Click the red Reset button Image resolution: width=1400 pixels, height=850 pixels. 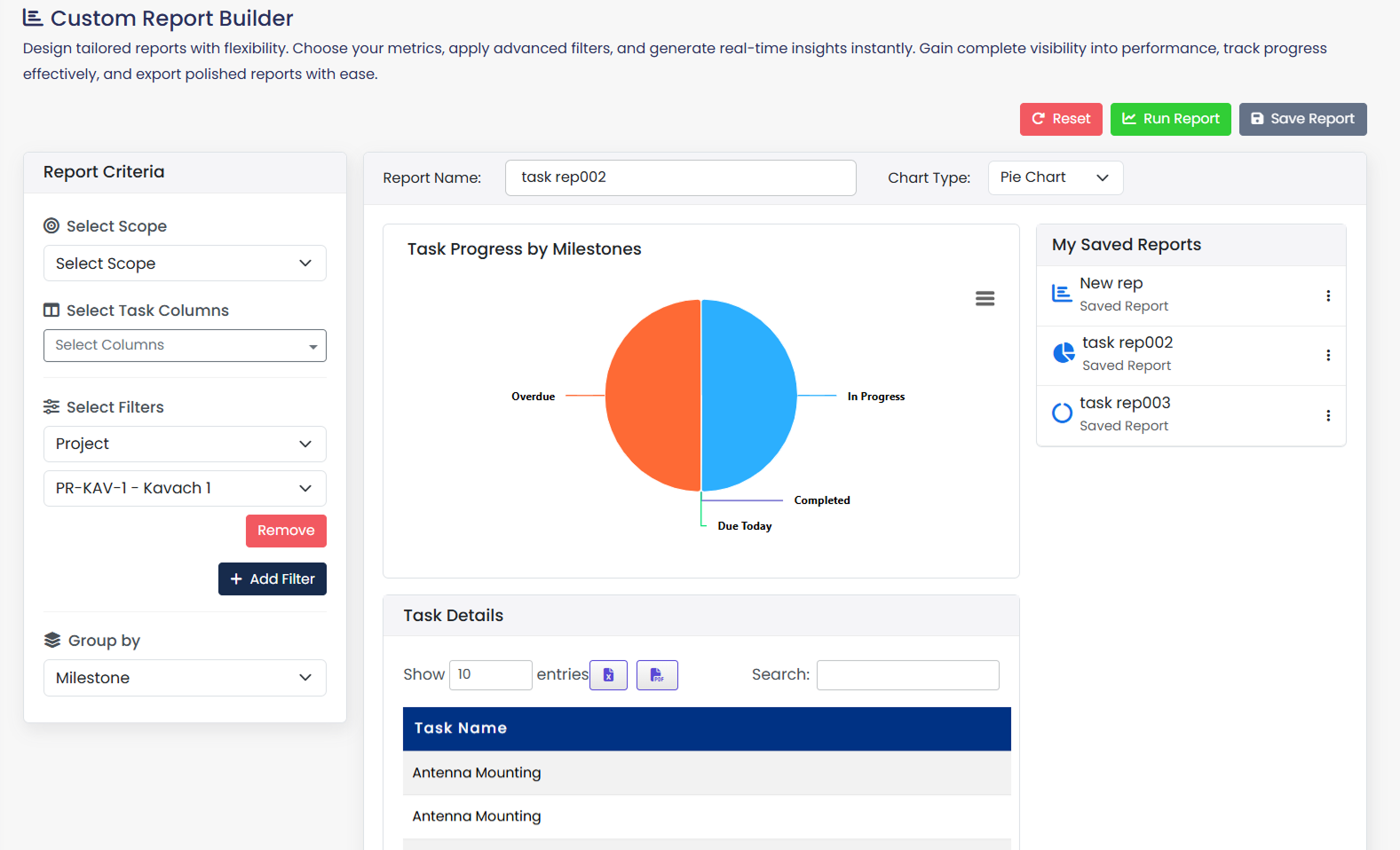1061,119
